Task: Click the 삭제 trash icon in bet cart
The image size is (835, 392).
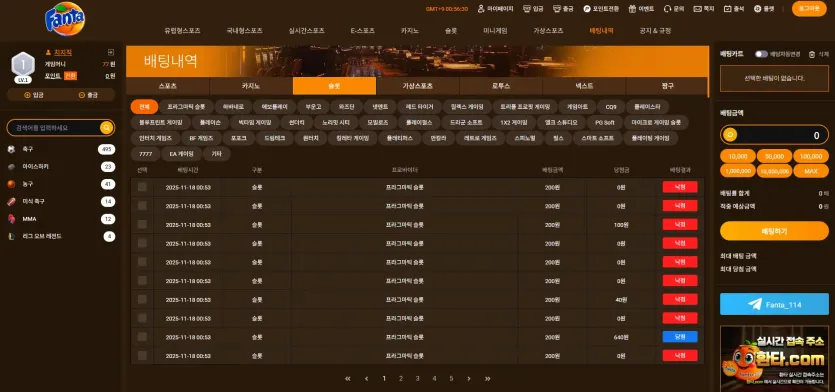Action: tap(812, 54)
